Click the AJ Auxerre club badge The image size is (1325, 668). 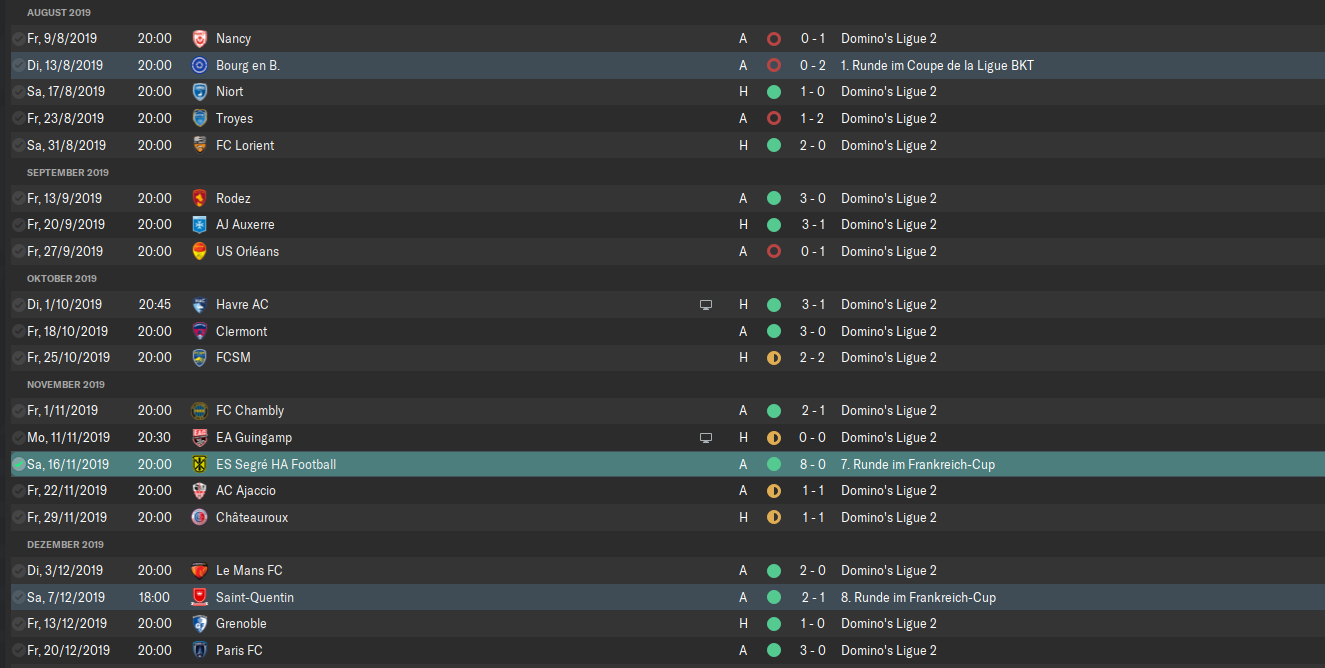point(199,224)
